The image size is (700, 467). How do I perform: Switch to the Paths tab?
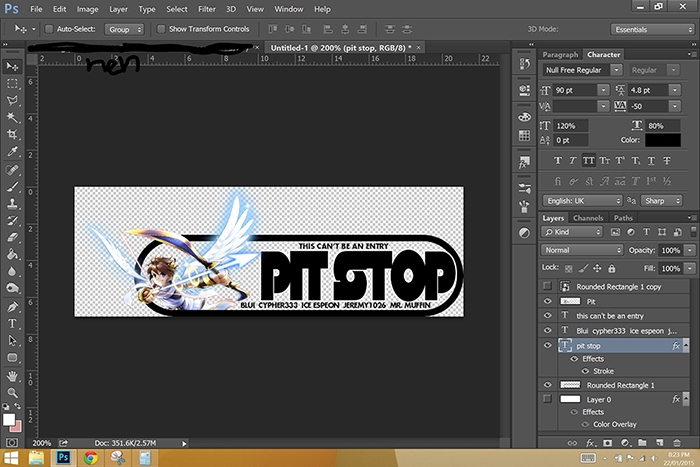coord(623,218)
